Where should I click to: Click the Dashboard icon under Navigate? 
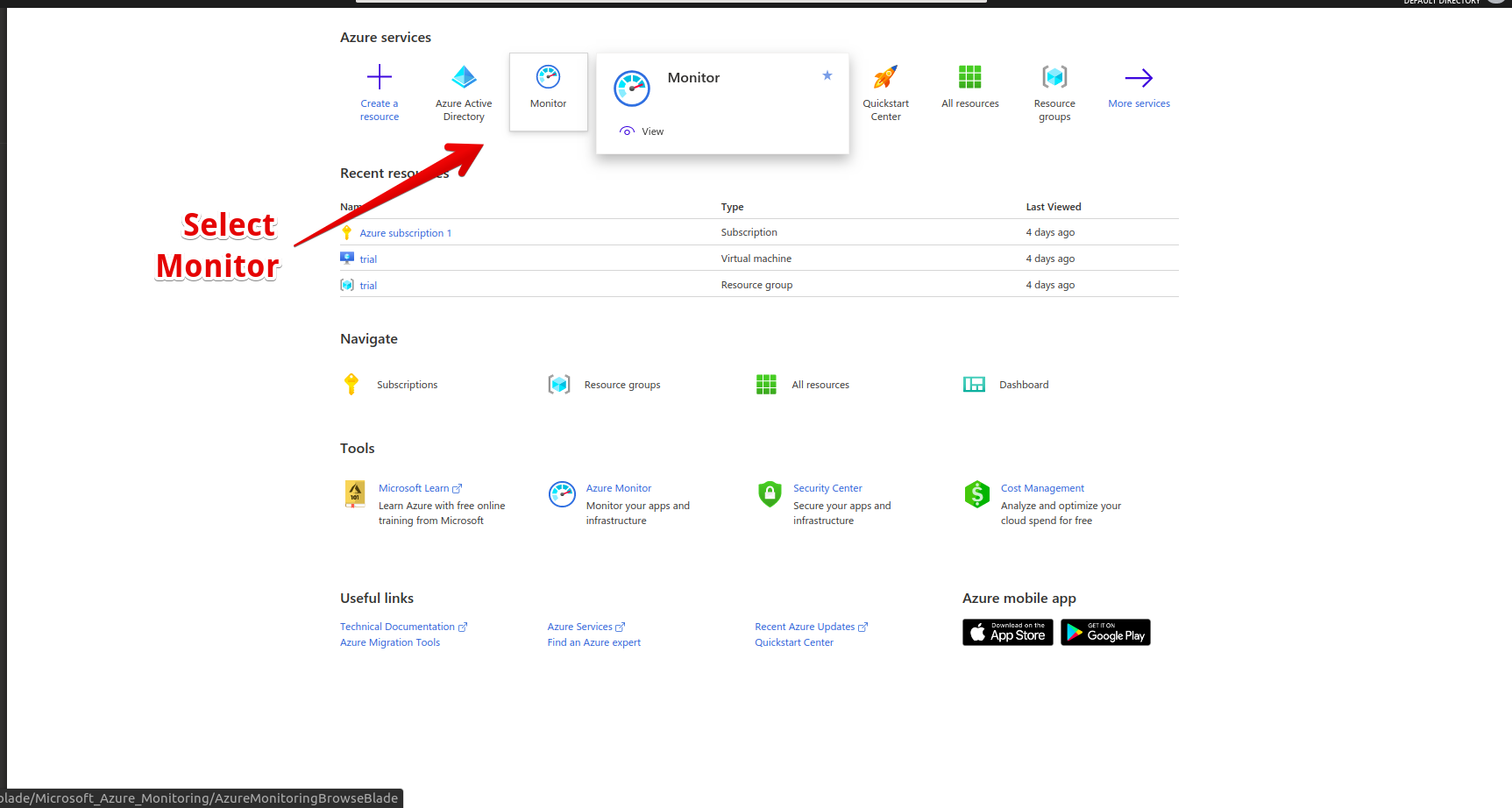[x=974, y=384]
